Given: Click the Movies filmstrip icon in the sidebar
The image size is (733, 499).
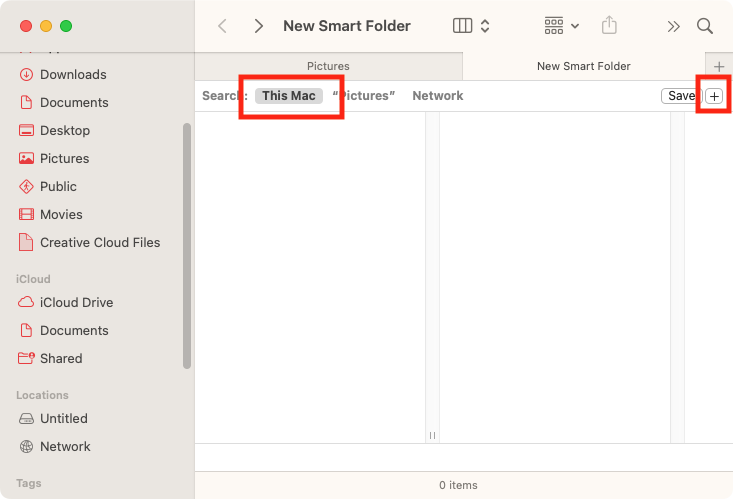Looking at the screenshot, I should [x=26, y=215].
